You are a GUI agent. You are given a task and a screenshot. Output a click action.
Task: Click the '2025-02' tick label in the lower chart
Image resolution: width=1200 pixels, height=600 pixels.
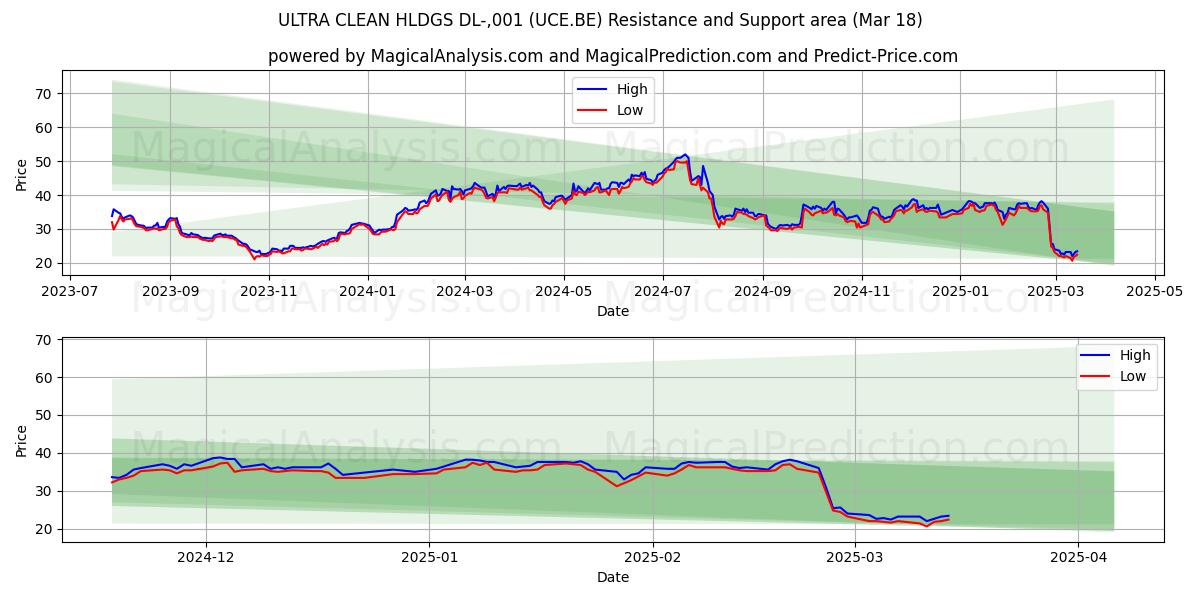tap(654, 556)
